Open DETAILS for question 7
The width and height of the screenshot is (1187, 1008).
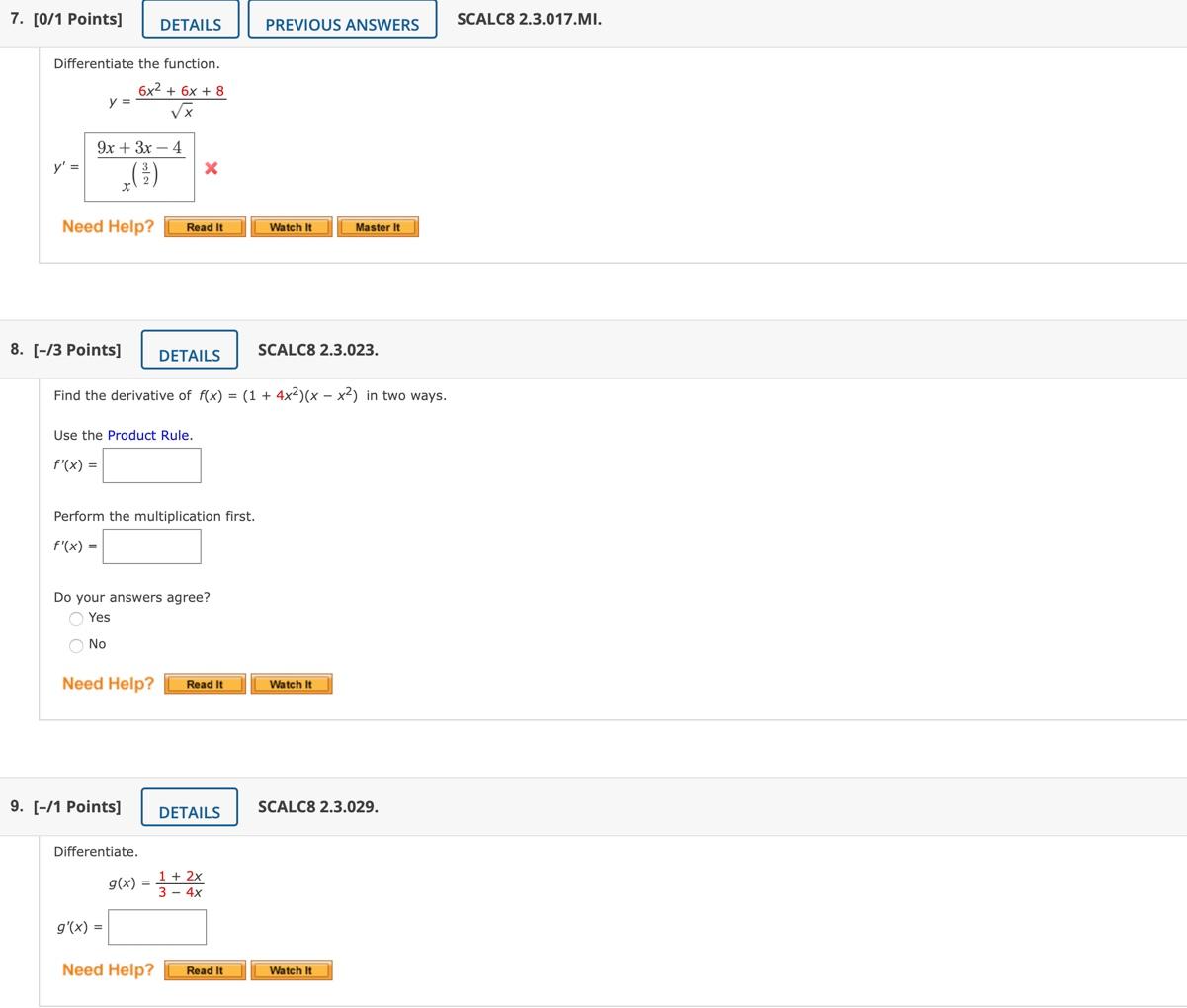tap(192, 18)
